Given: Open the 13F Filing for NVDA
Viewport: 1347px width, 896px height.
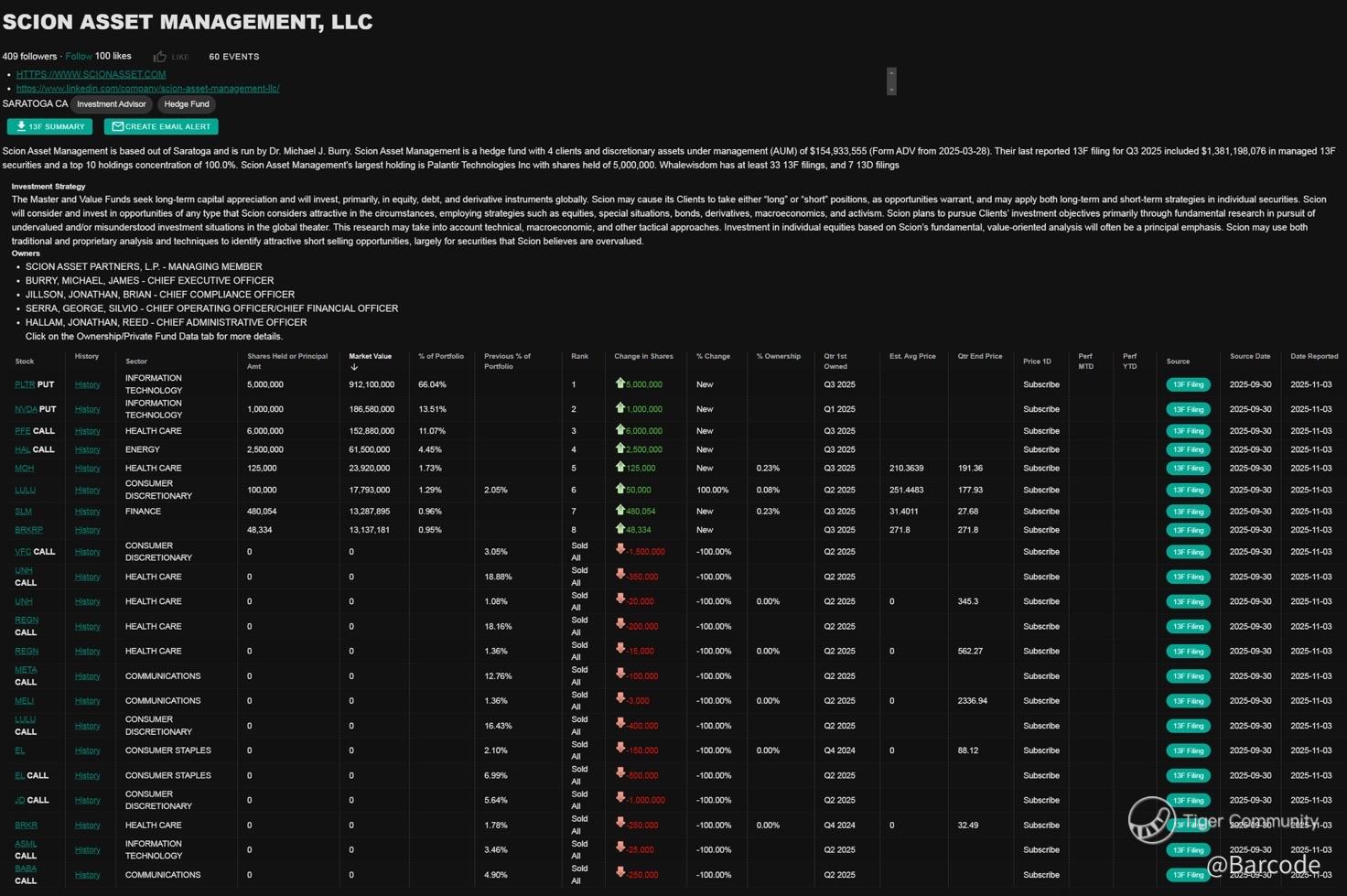Looking at the screenshot, I should coord(1188,409).
